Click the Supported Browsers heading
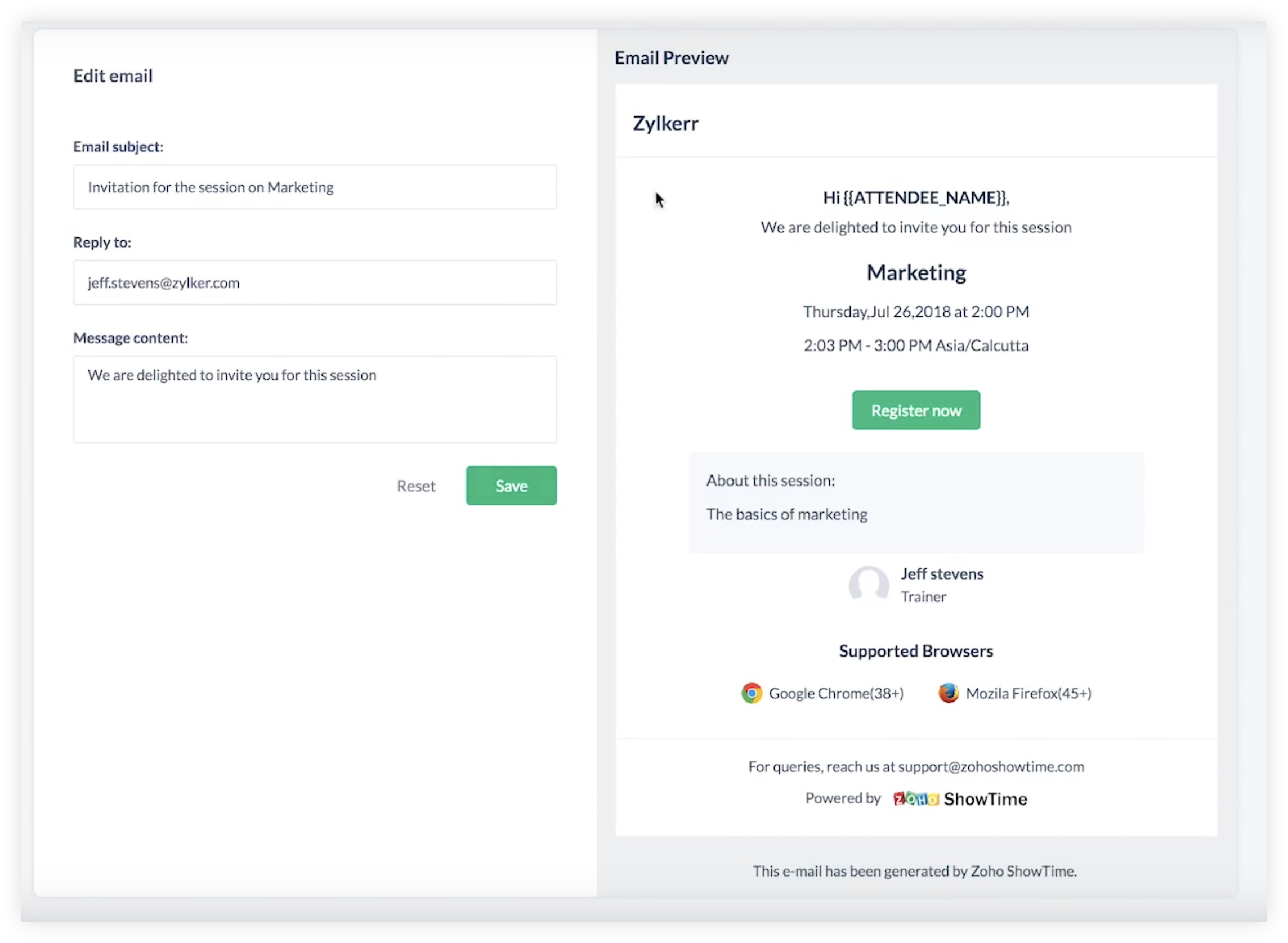1288x943 pixels. [916, 651]
